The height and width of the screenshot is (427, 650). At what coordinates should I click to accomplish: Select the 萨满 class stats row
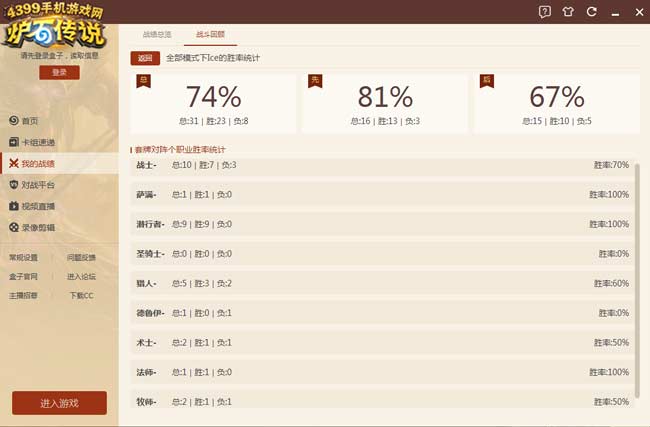coord(382,194)
